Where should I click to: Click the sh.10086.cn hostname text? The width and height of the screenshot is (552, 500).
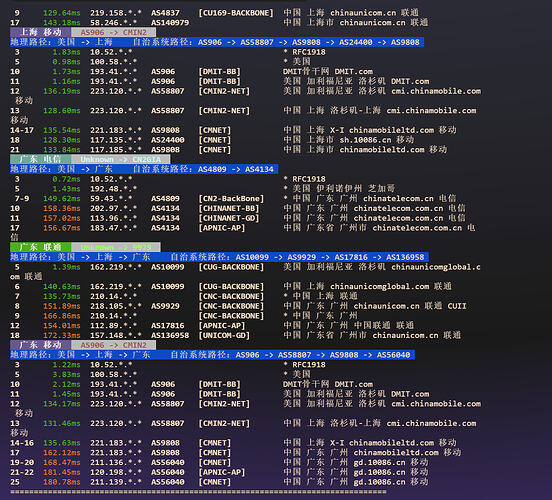coord(365,140)
